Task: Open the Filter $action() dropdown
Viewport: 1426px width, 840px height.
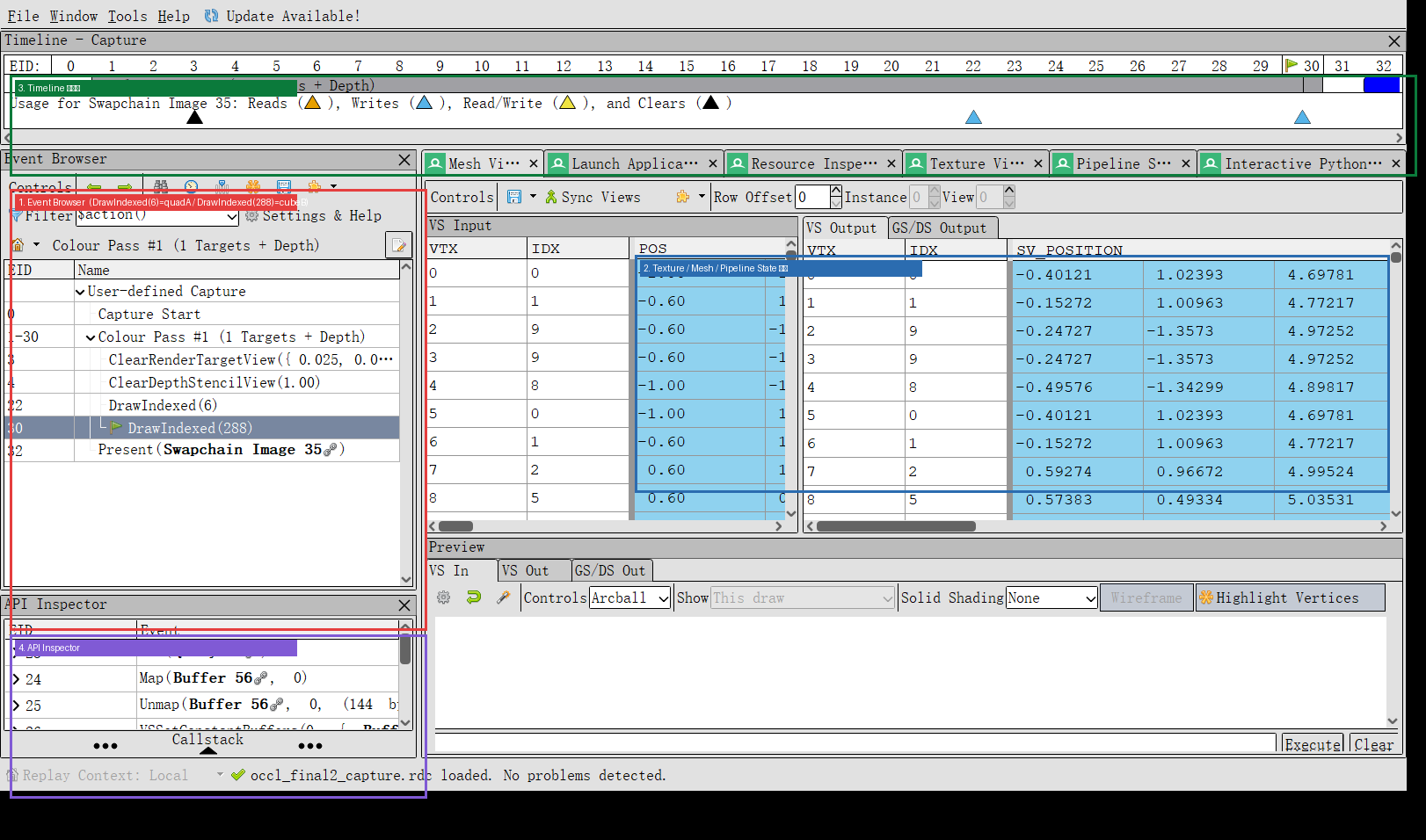Action: pos(232,216)
